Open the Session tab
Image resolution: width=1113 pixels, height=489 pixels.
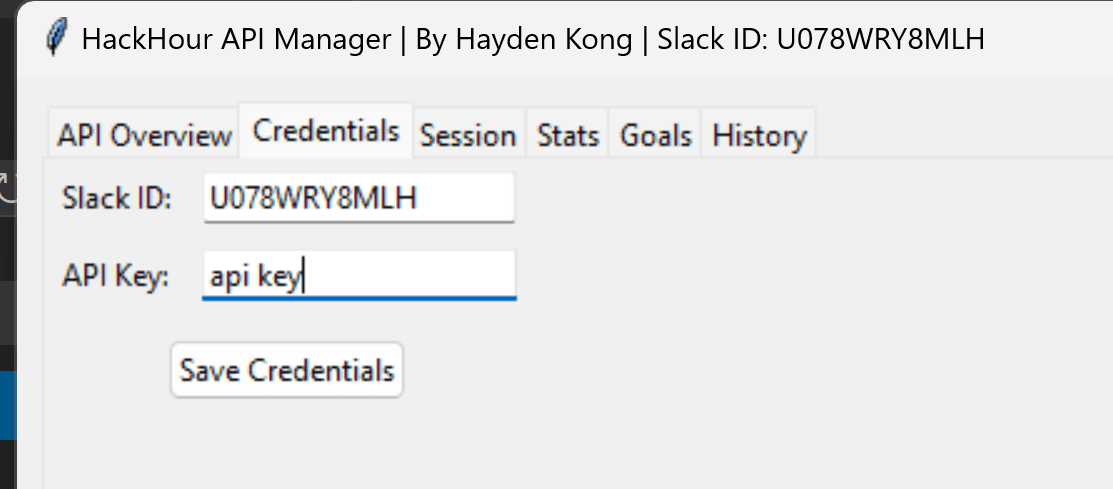pyautogui.click(x=468, y=136)
